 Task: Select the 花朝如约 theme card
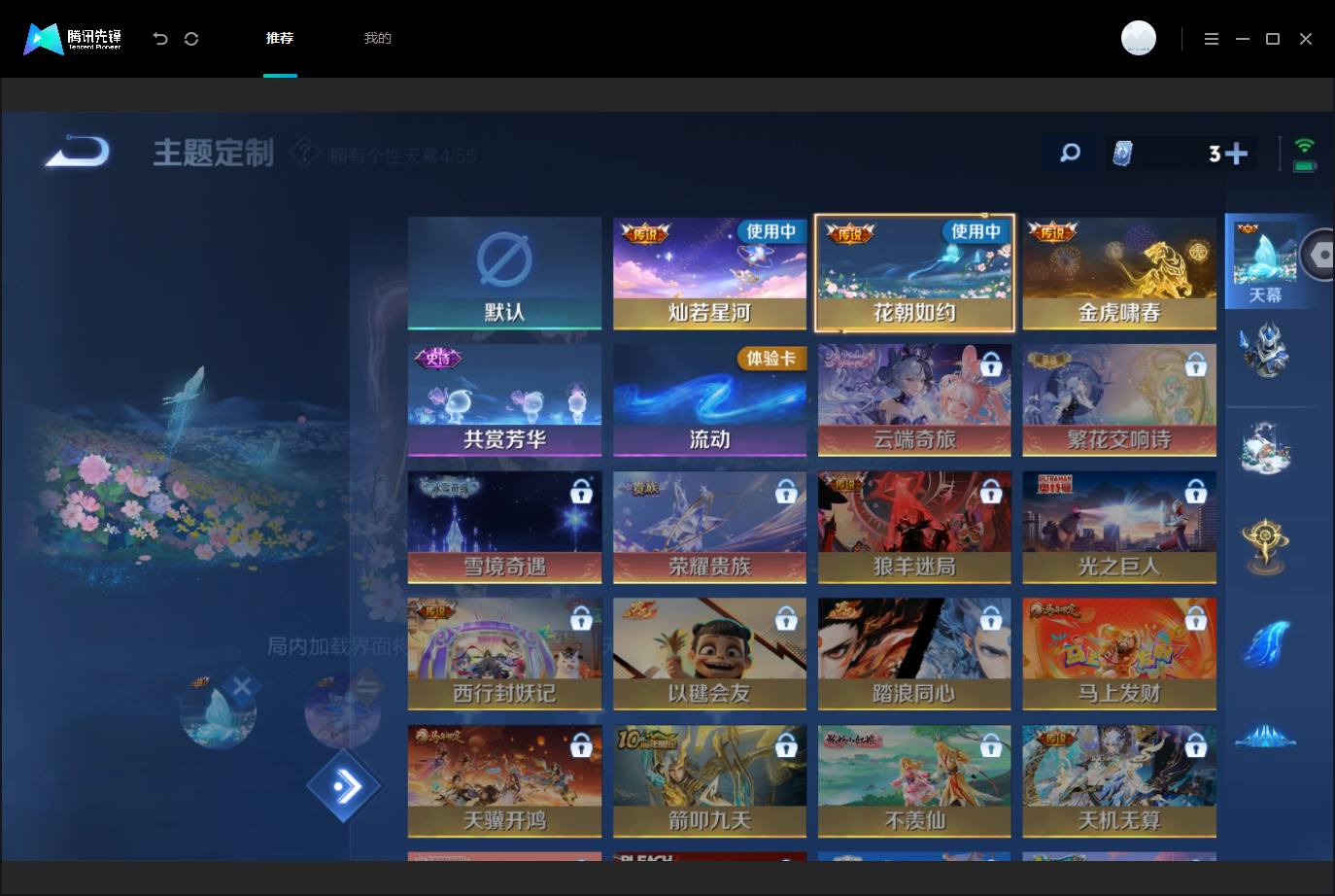point(914,273)
